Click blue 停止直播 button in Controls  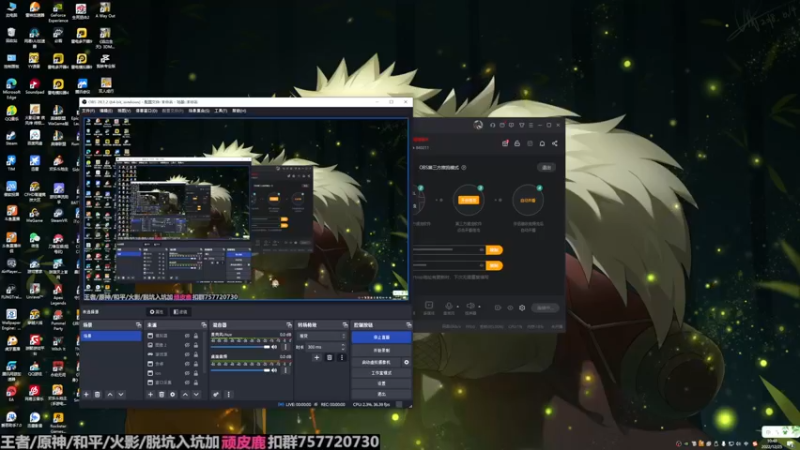pos(381,337)
